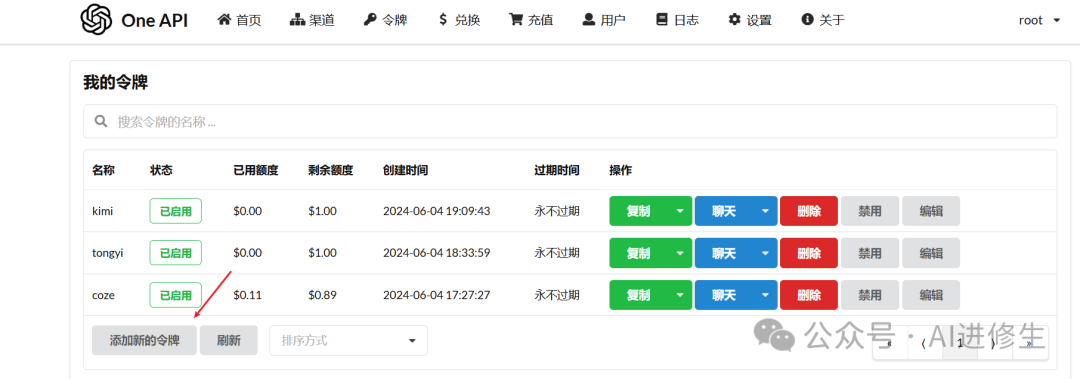Click the token name search field
Viewport: 1080px width, 379px height.
pyautogui.click(x=570, y=121)
